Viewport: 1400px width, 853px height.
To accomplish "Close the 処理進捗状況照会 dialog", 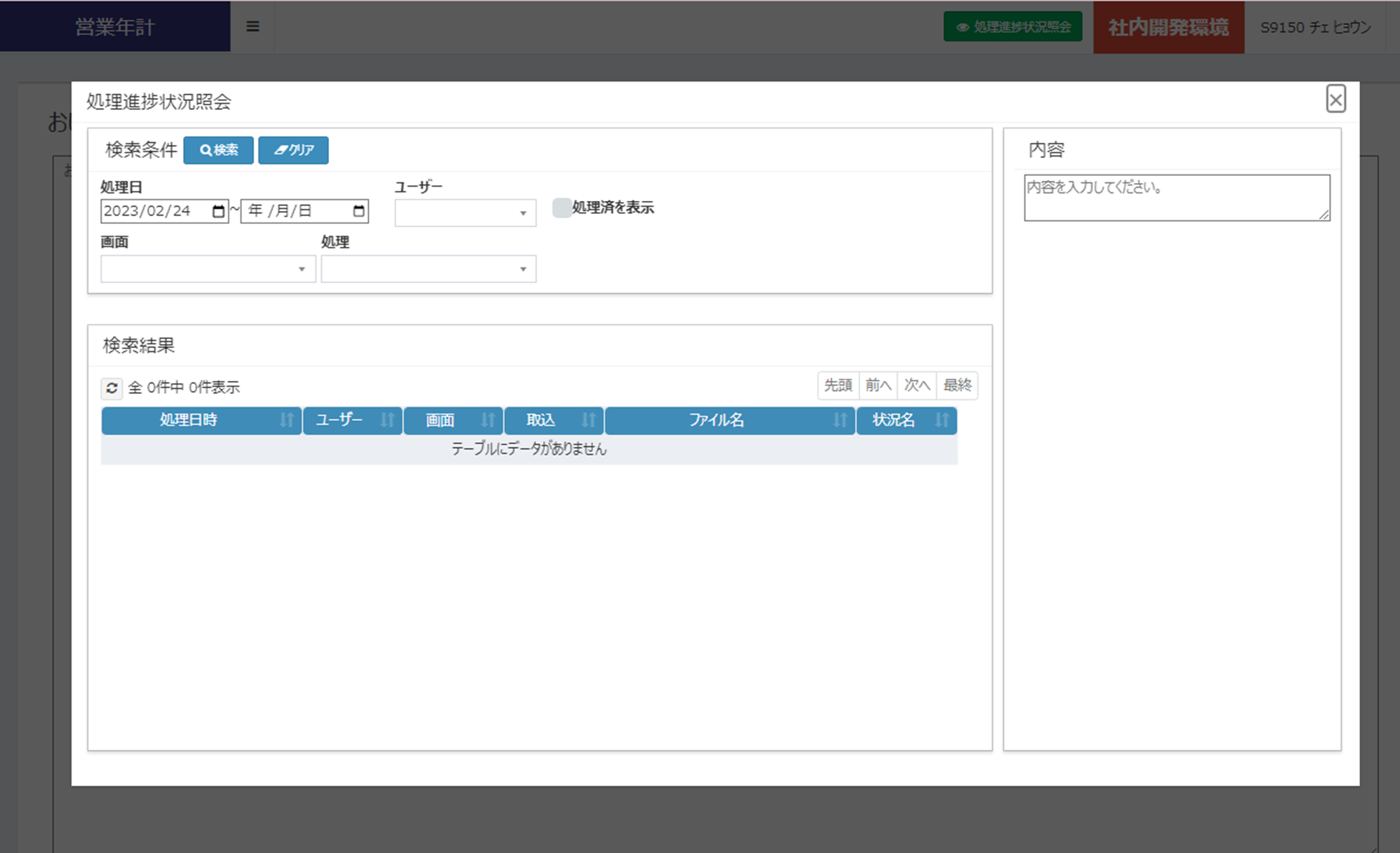I will pyautogui.click(x=1335, y=99).
